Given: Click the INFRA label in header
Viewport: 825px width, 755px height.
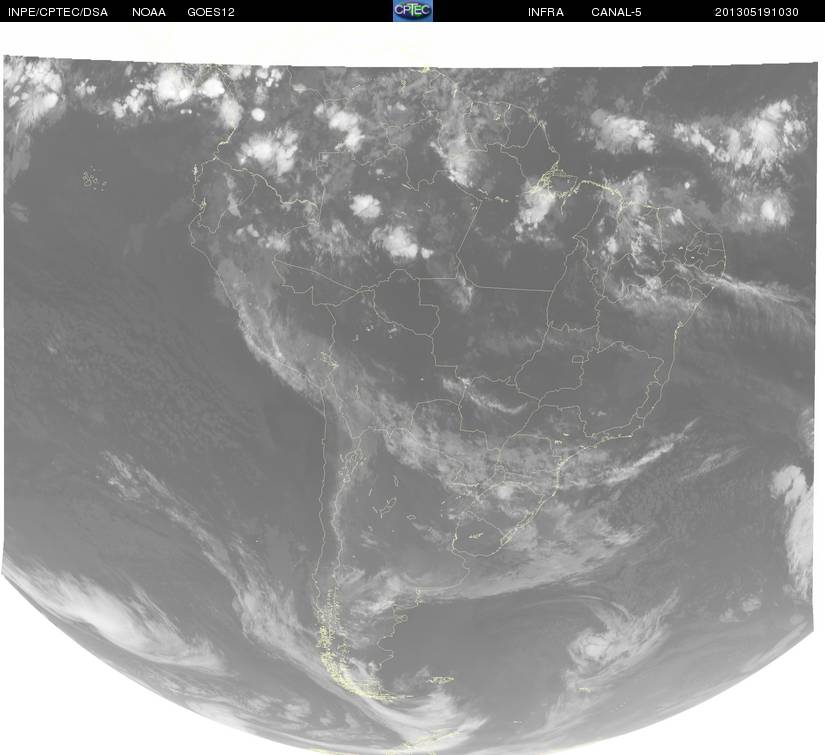Looking at the screenshot, I should tap(546, 12).
